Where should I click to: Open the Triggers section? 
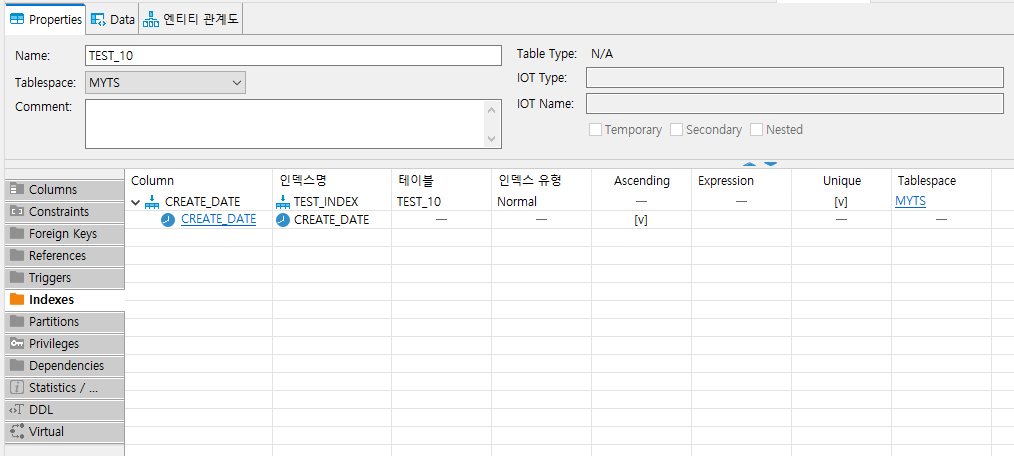click(65, 277)
